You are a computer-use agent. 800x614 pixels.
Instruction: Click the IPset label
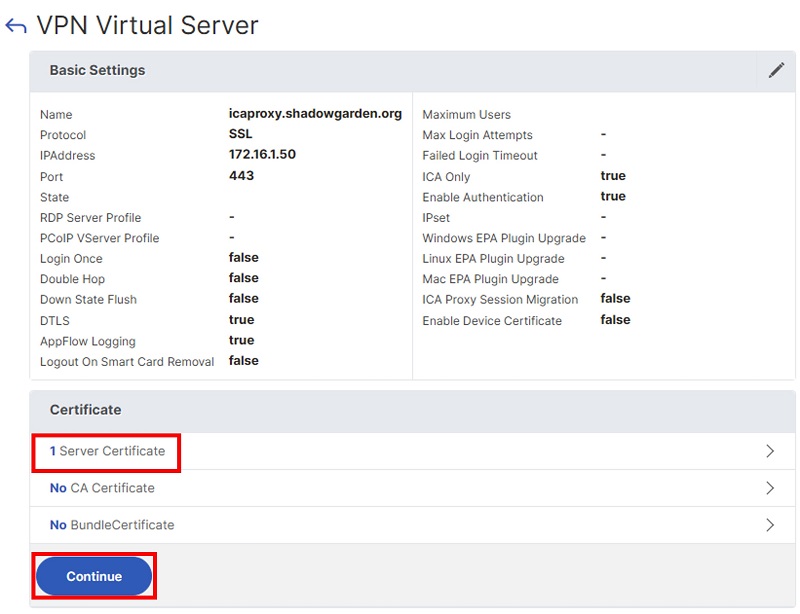point(436,217)
